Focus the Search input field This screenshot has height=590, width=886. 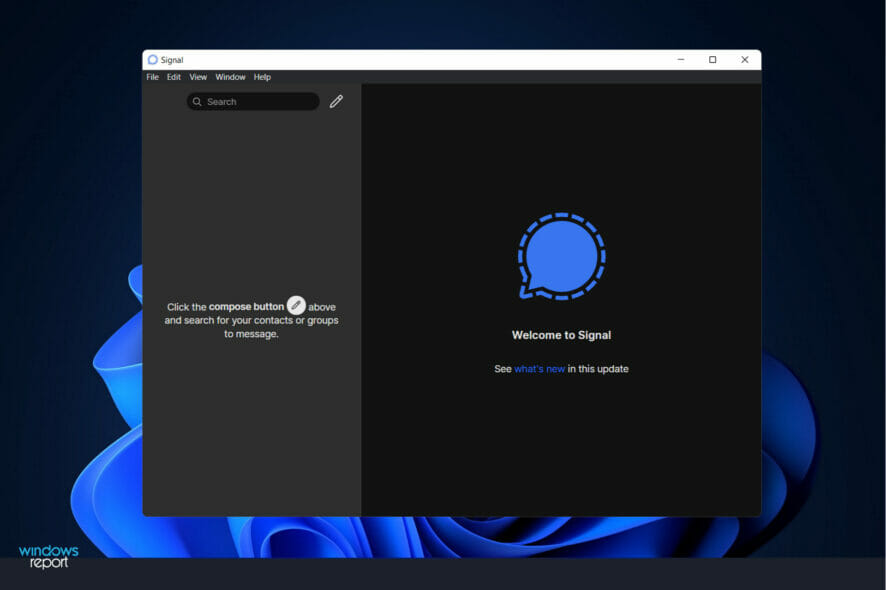pos(253,102)
